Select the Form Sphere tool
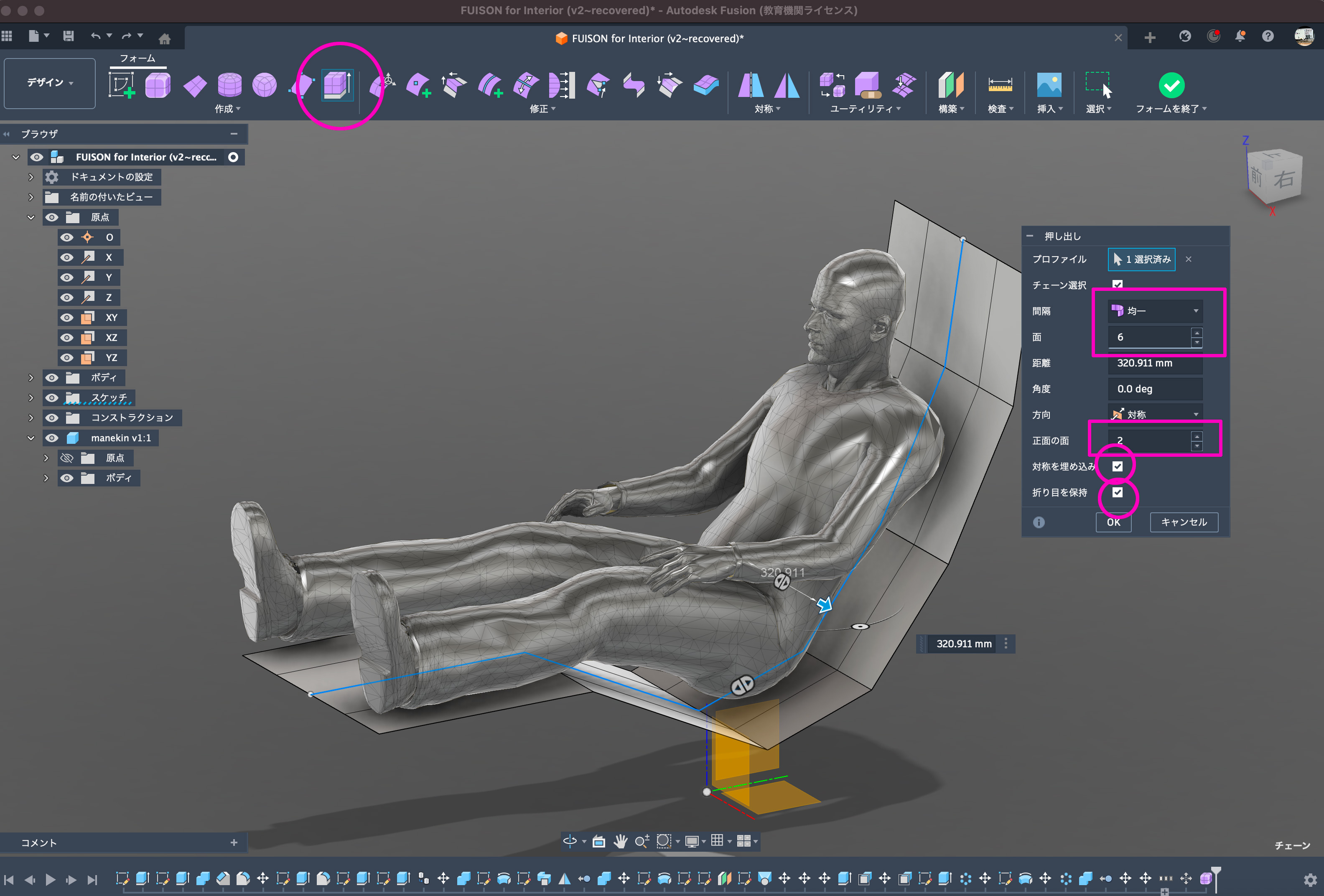Screen dimensions: 1324x896 coord(265,85)
